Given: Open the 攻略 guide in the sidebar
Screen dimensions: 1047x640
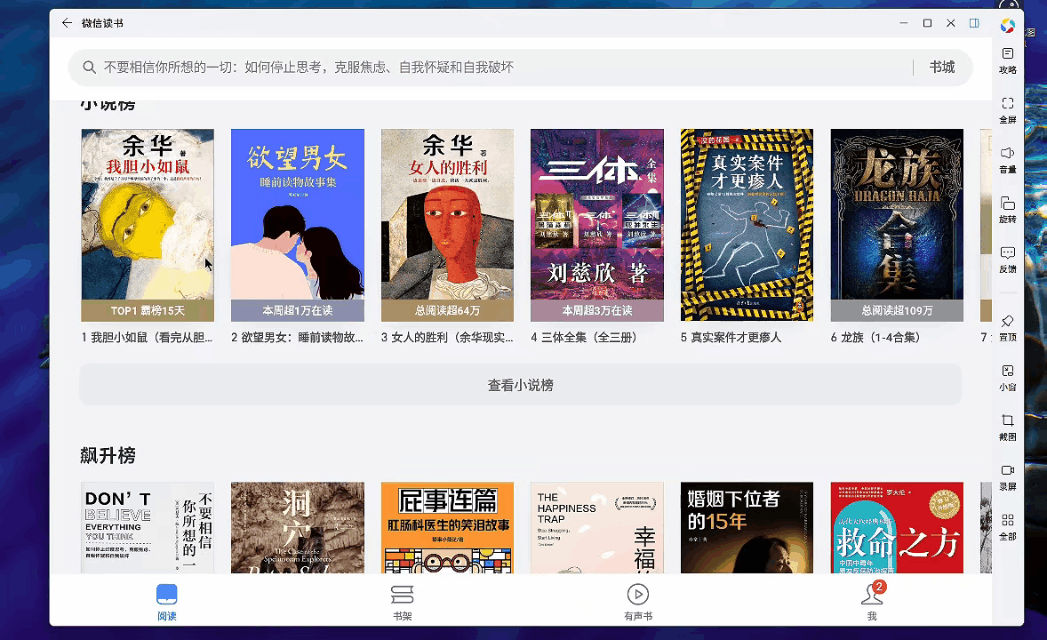Looking at the screenshot, I should point(1008,60).
